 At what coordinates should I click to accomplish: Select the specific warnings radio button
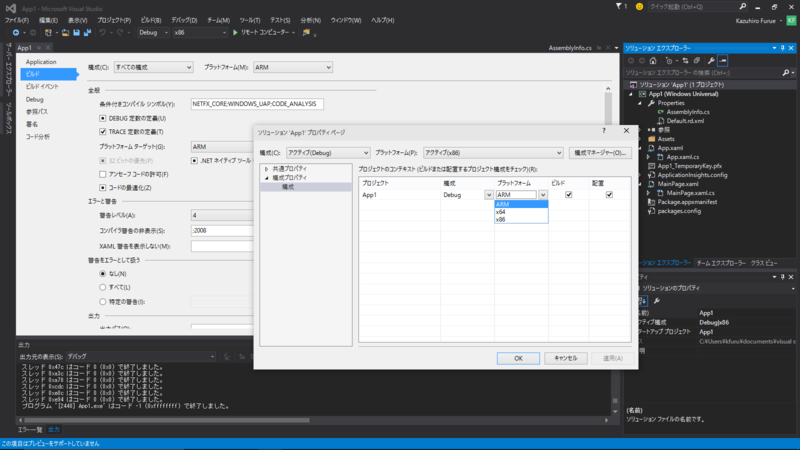click(103, 302)
